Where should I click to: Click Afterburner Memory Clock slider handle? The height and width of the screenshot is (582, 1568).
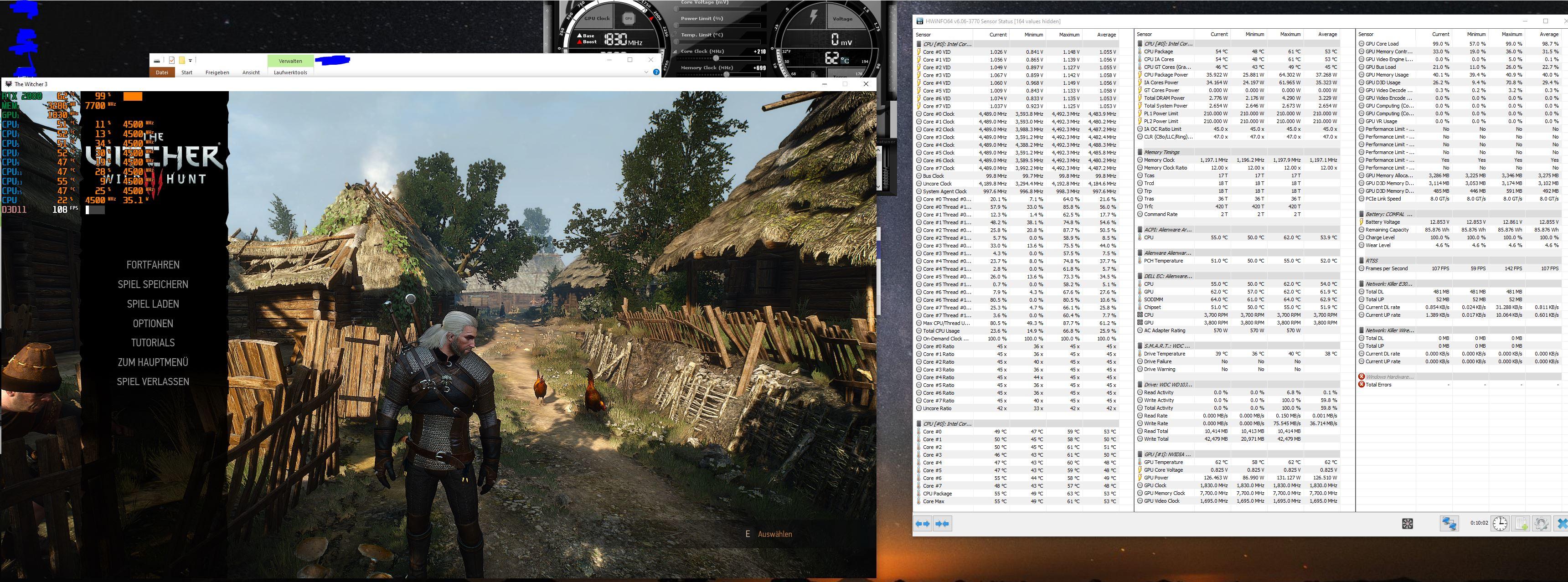[x=726, y=74]
